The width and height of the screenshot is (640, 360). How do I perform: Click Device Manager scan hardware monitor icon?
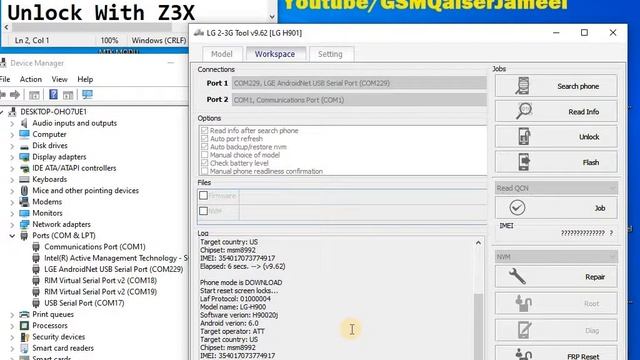click(x=87, y=95)
